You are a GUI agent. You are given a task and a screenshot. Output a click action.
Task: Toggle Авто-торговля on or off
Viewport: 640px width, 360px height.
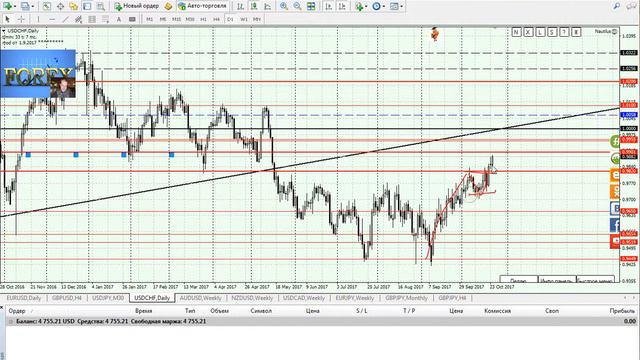pyautogui.click(x=203, y=6)
